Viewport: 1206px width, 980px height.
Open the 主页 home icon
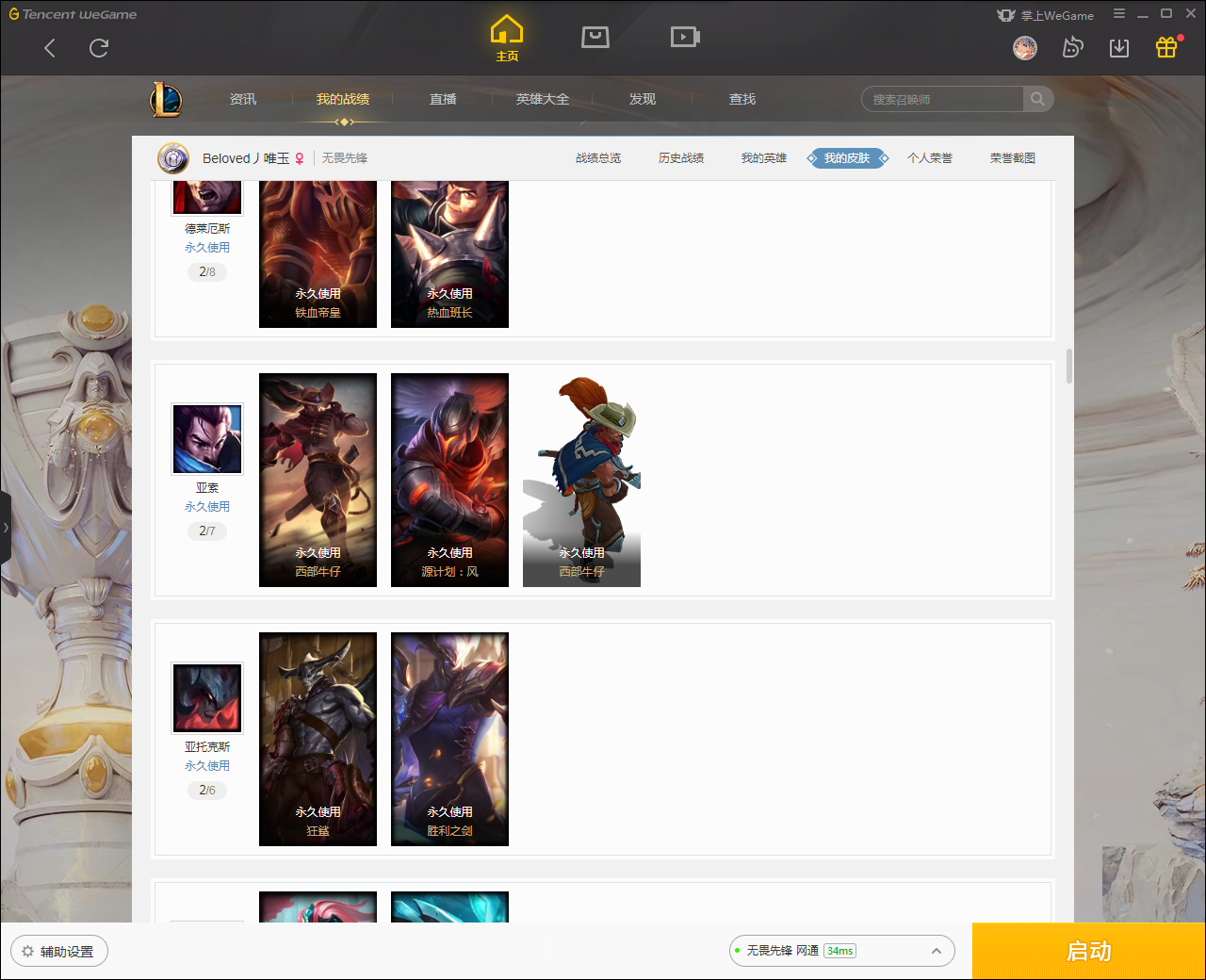pyautogui.click(x=507, y=39)
